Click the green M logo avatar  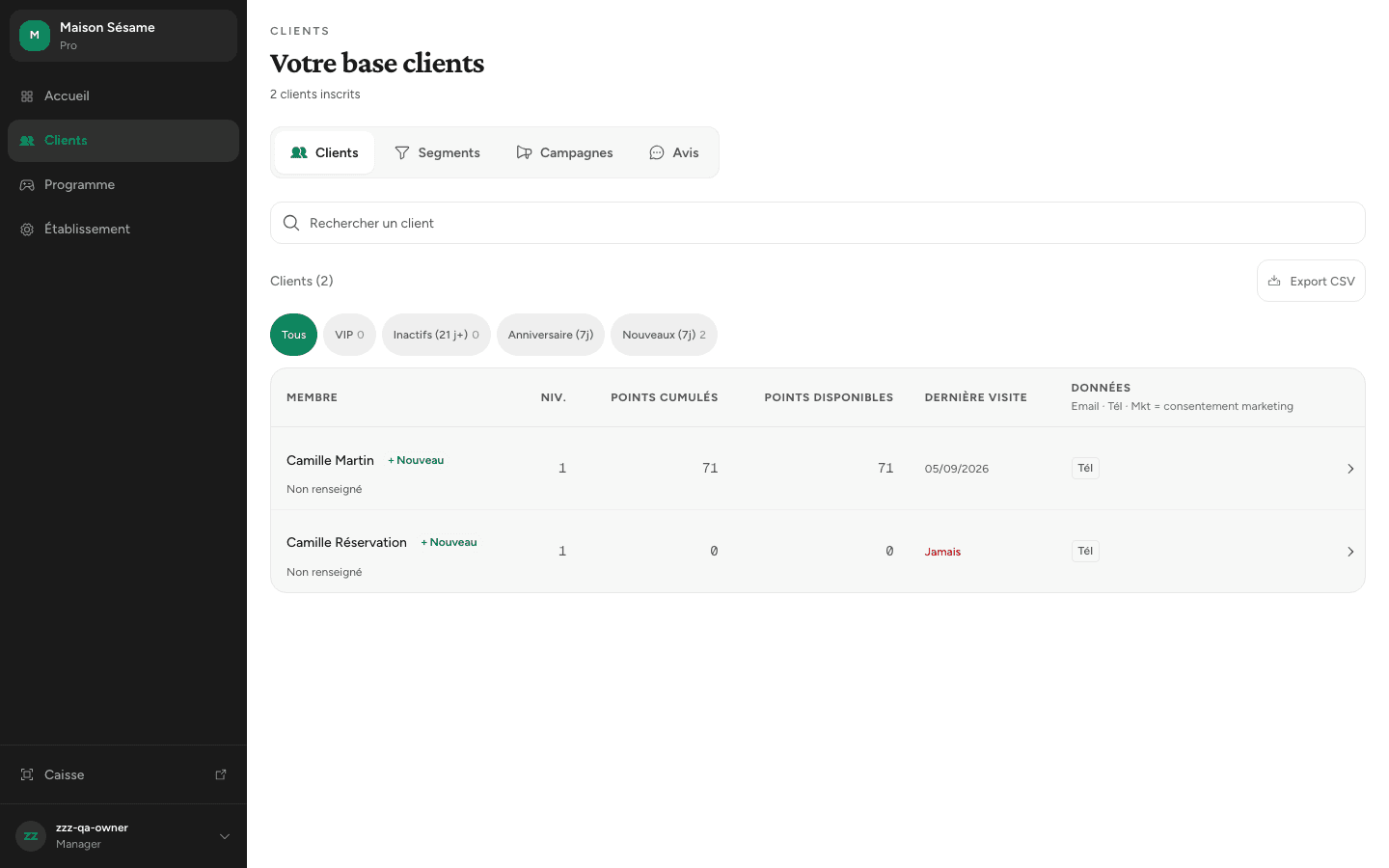tap(35, 36)
